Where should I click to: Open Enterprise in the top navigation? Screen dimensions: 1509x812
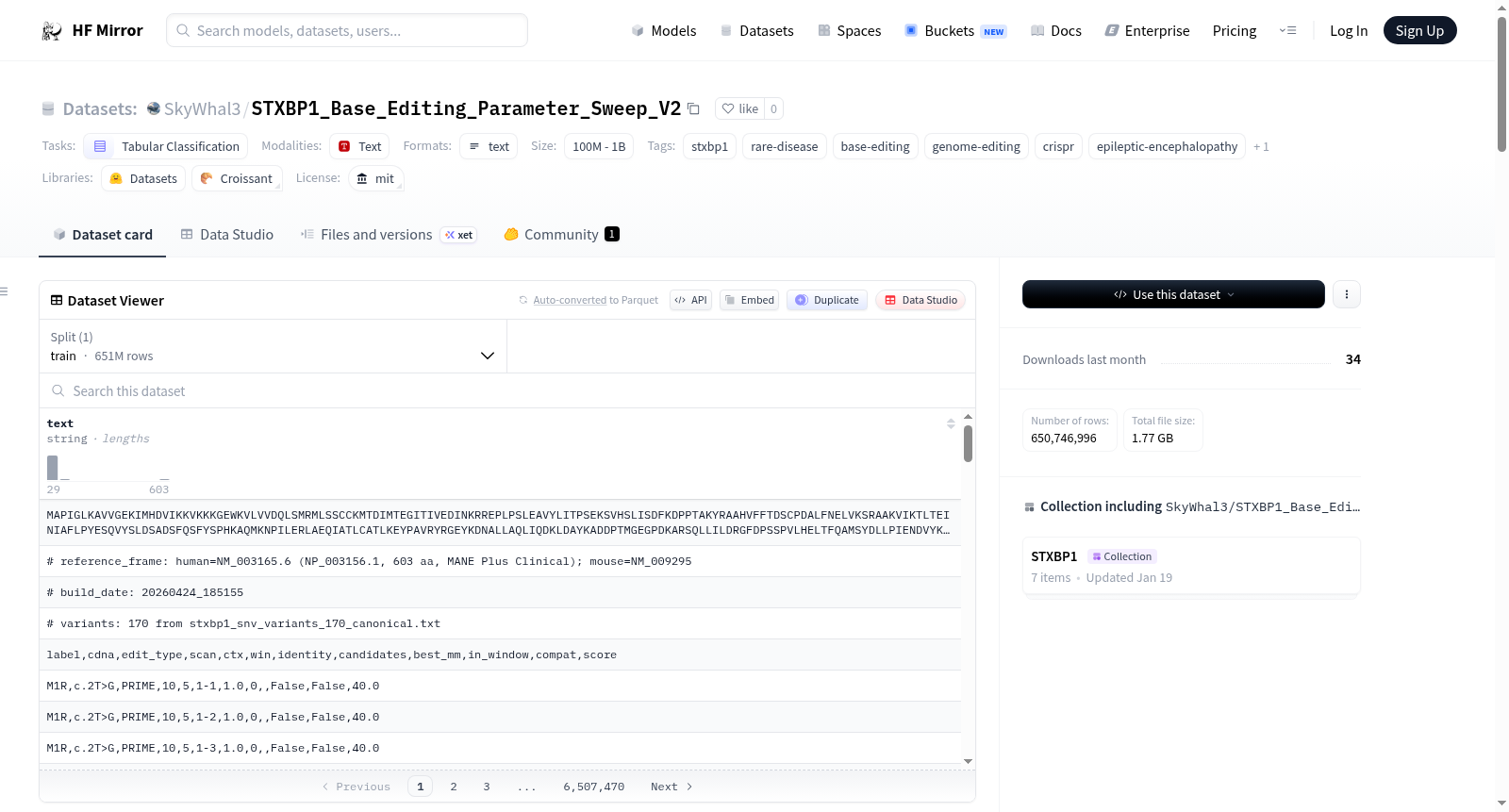tap(1147, 31)
